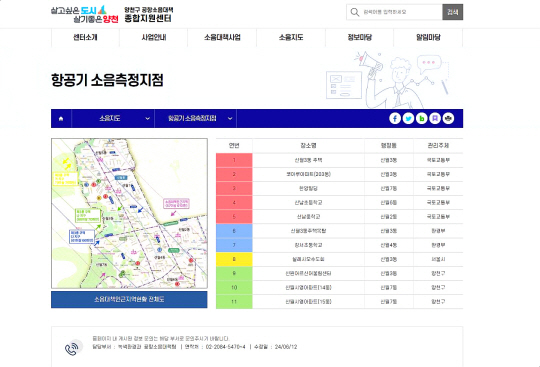Open 소음대책인근지역현황 전체도 full map button

coord(129,299)
